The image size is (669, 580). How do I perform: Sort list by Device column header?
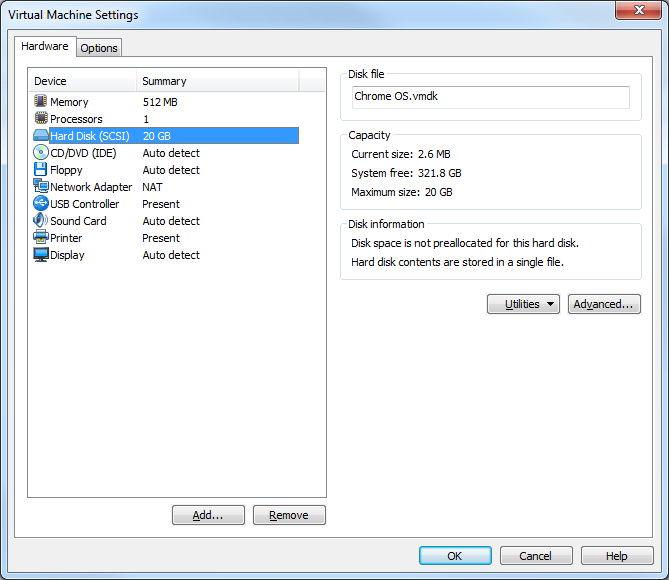(82, 81)
